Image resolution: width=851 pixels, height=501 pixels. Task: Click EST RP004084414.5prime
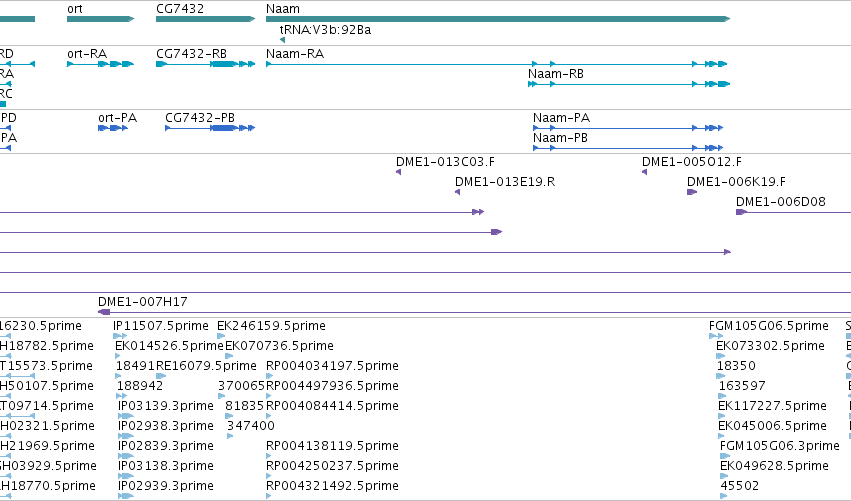click(332, 406)
